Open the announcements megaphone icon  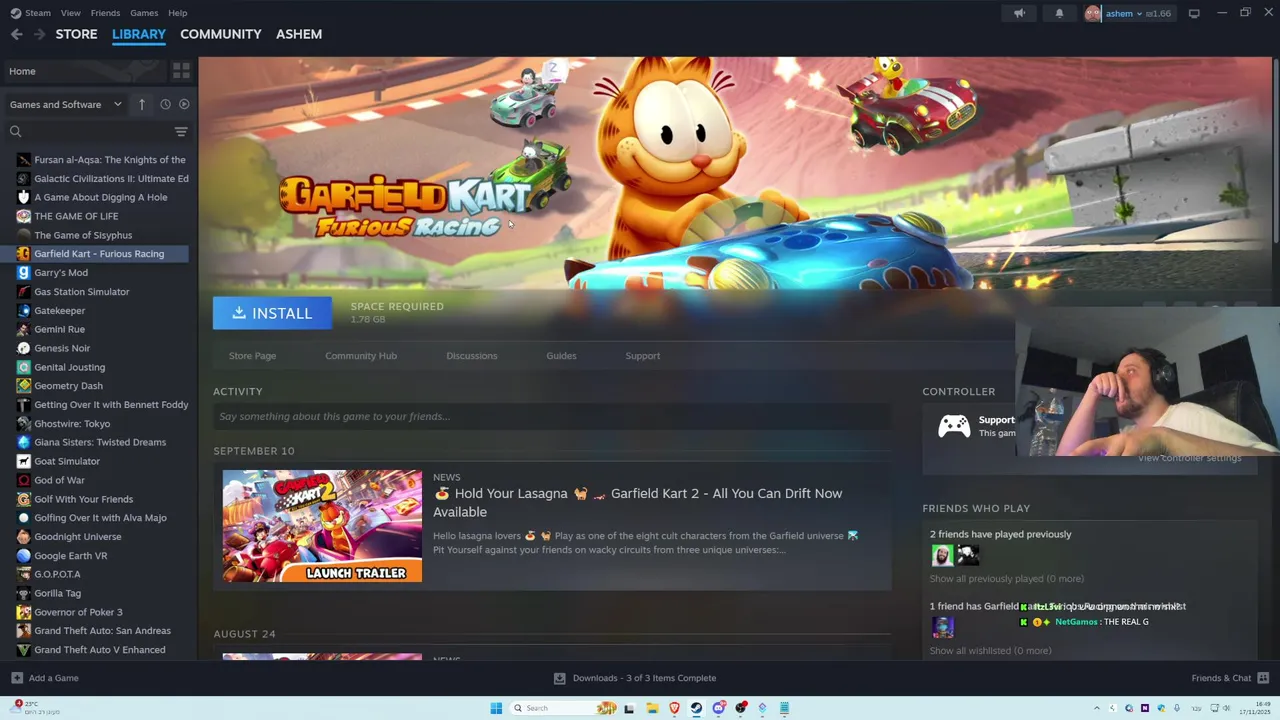click(1019, 13)
